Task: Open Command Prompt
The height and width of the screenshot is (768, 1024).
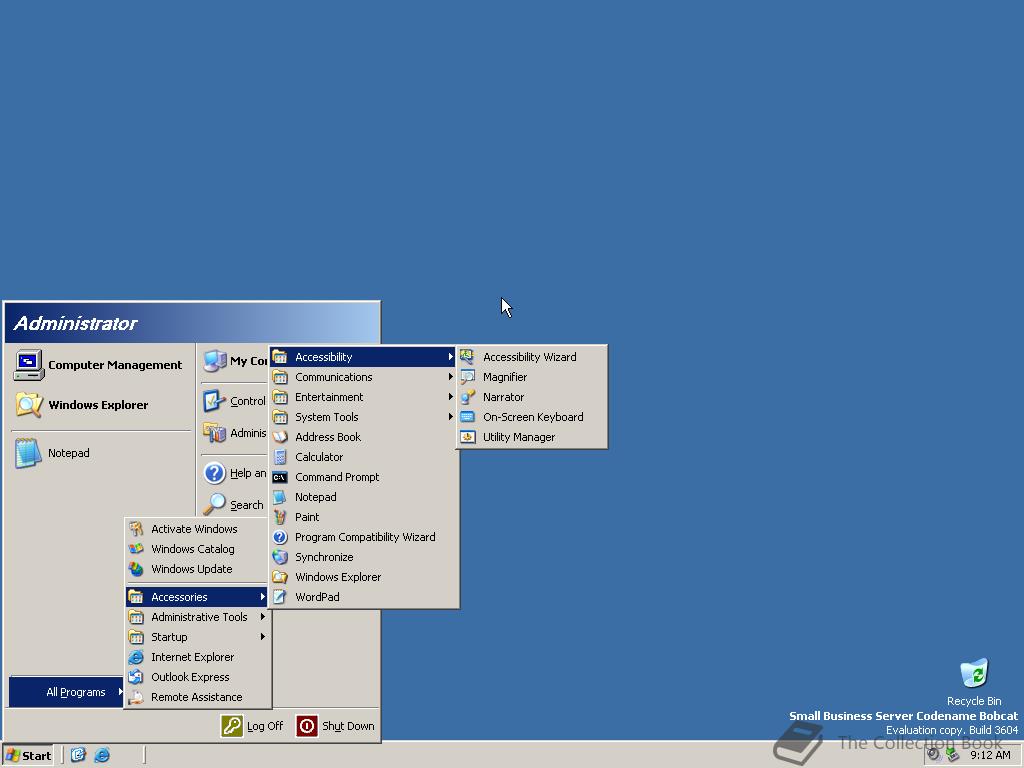Action: [x=364, y=477]
